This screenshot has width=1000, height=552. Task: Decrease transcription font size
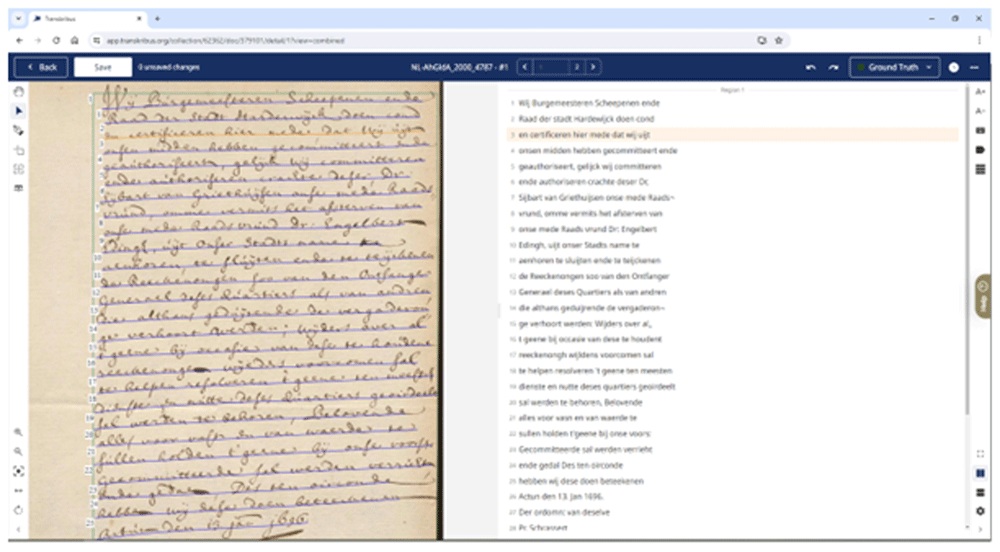[980, 111]
